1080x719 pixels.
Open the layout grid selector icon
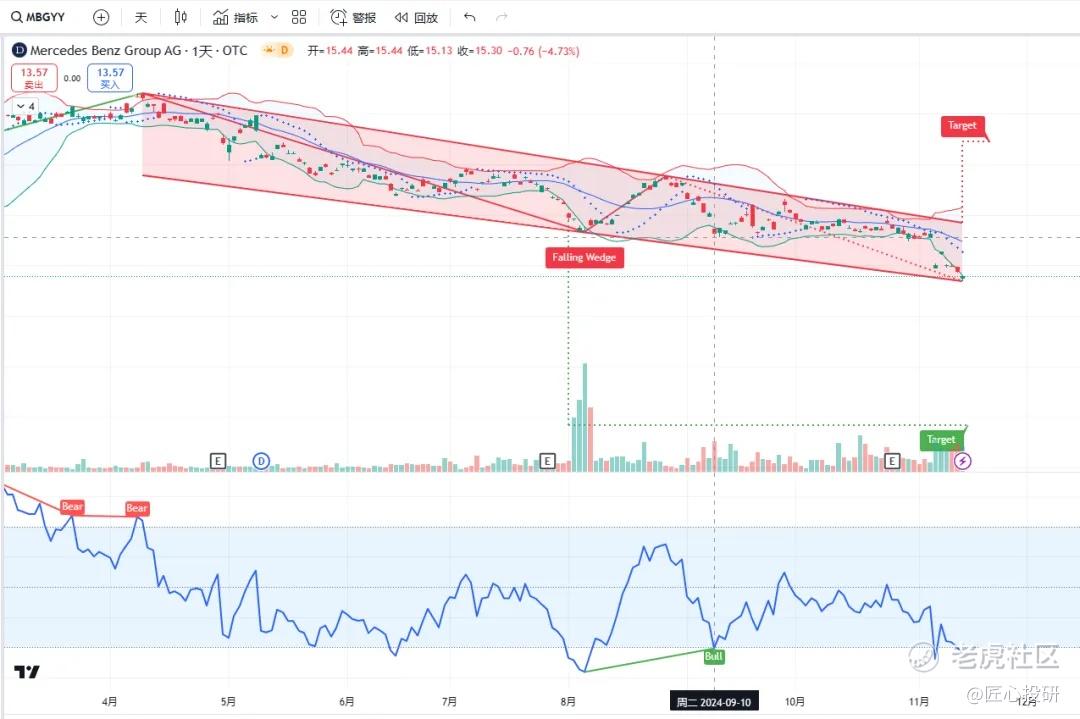coord(299,17)
